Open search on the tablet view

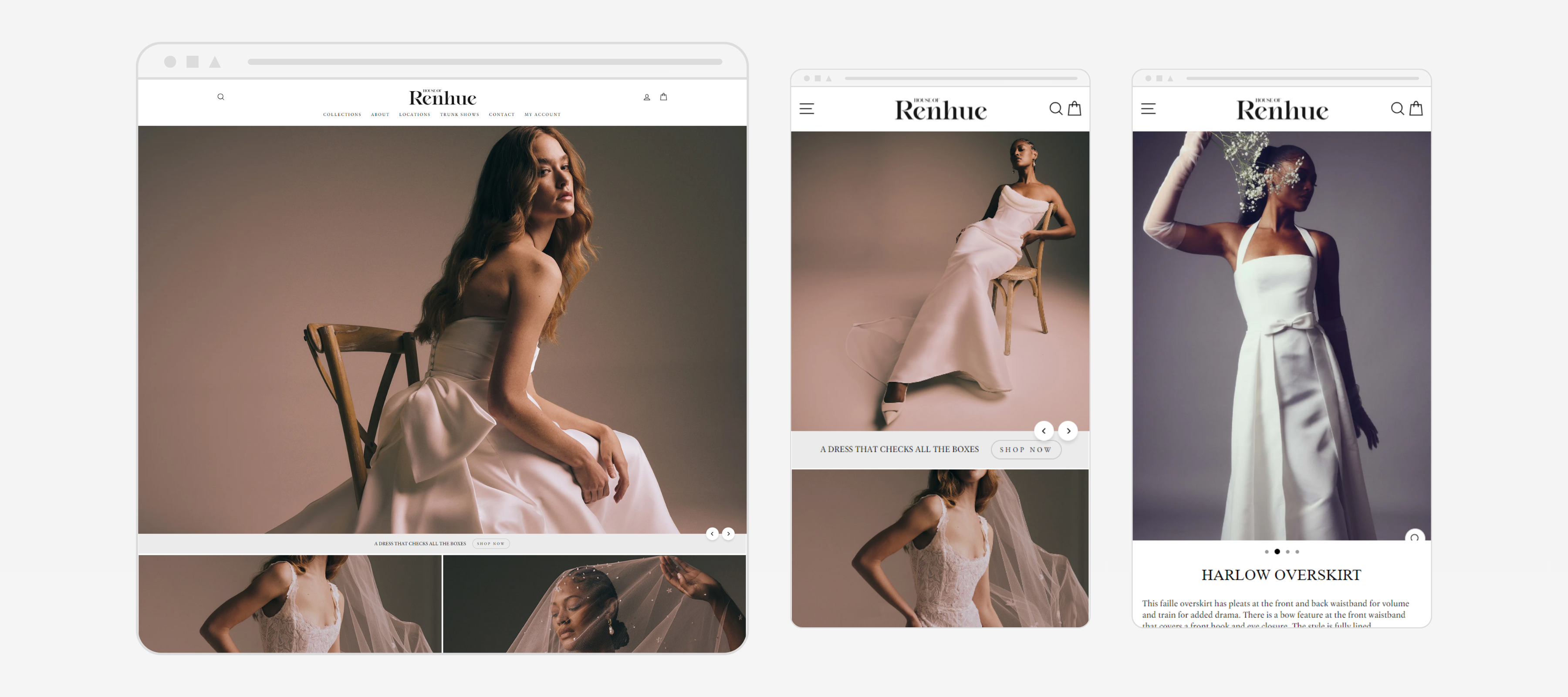coord(1056,108)
